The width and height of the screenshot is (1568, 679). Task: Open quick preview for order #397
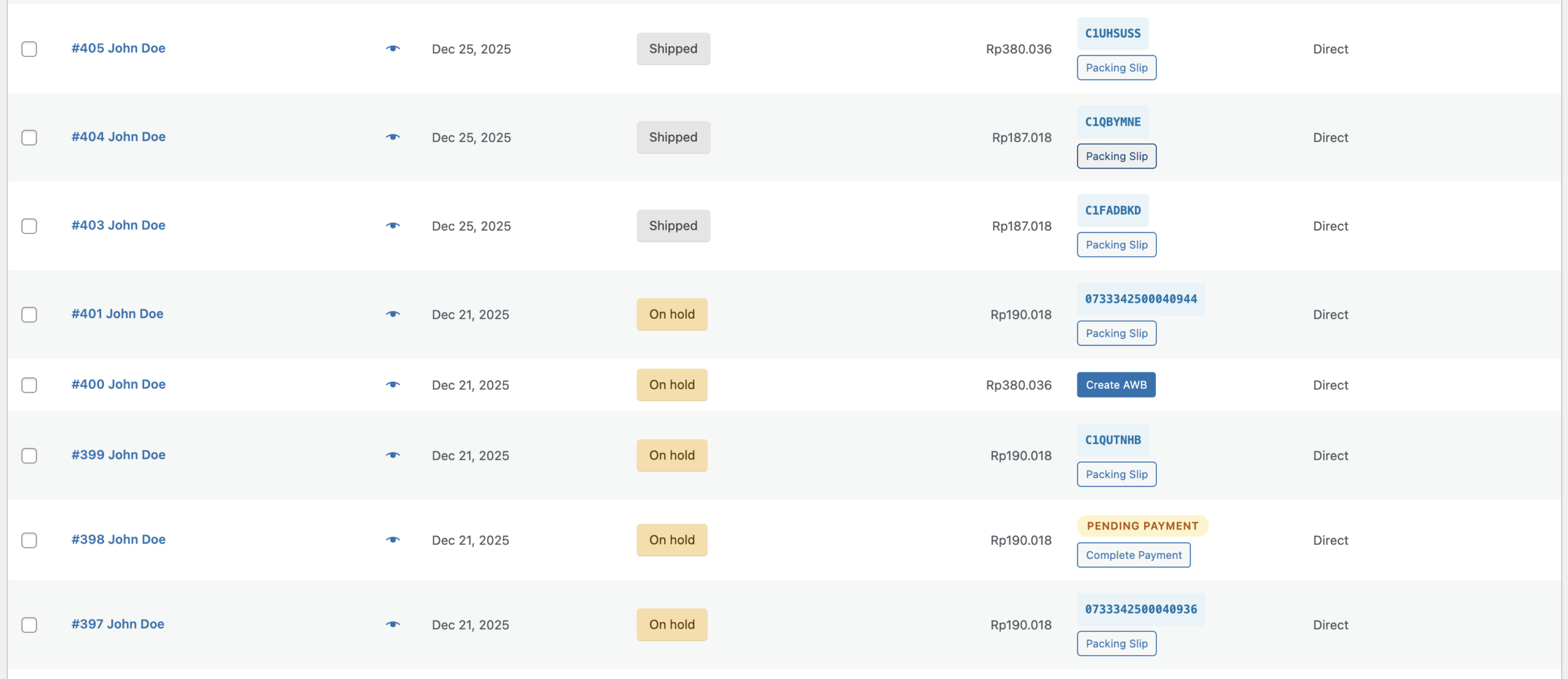tap(393, 624)
